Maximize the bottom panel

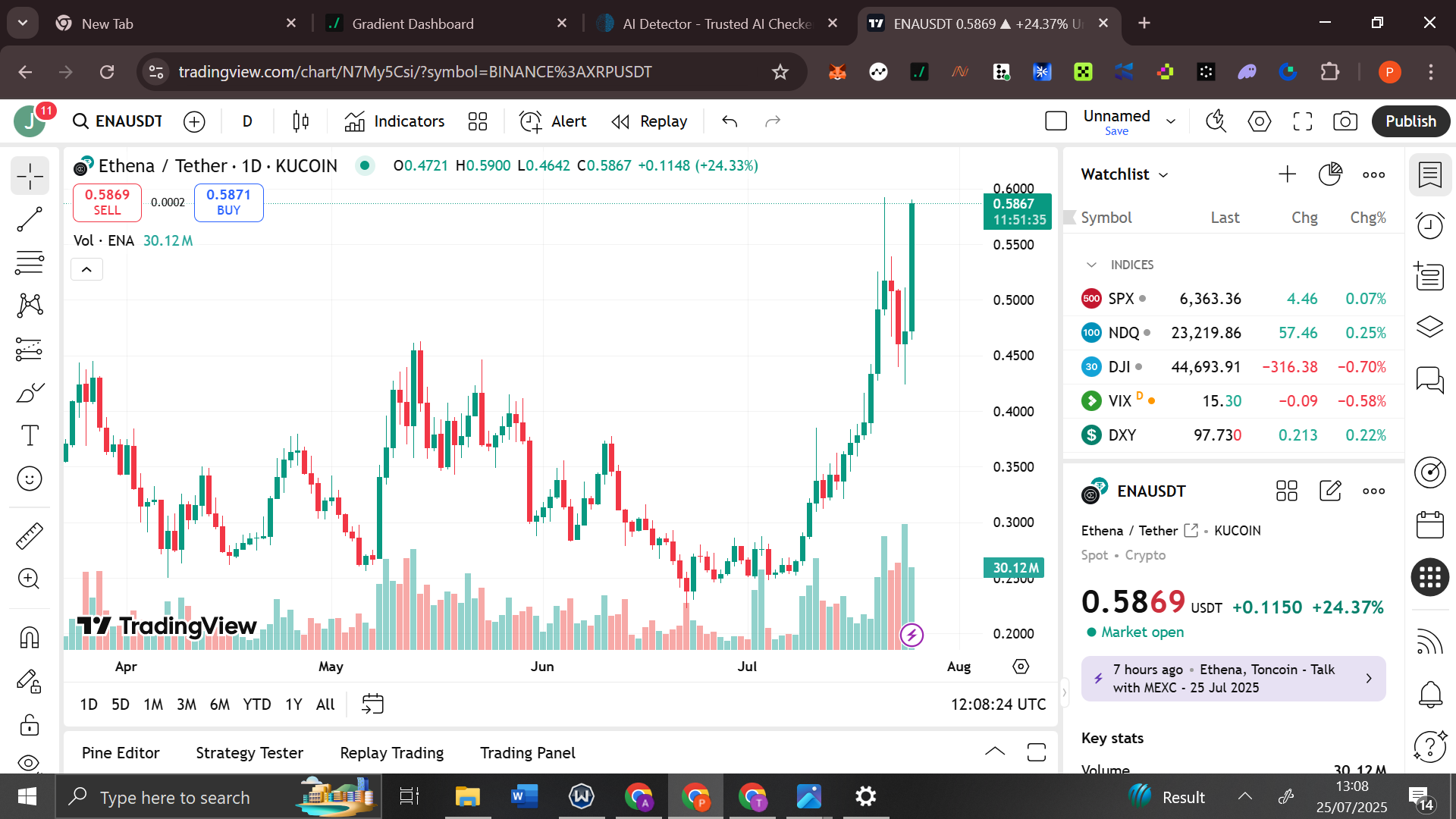click(x=1036, y=752)
